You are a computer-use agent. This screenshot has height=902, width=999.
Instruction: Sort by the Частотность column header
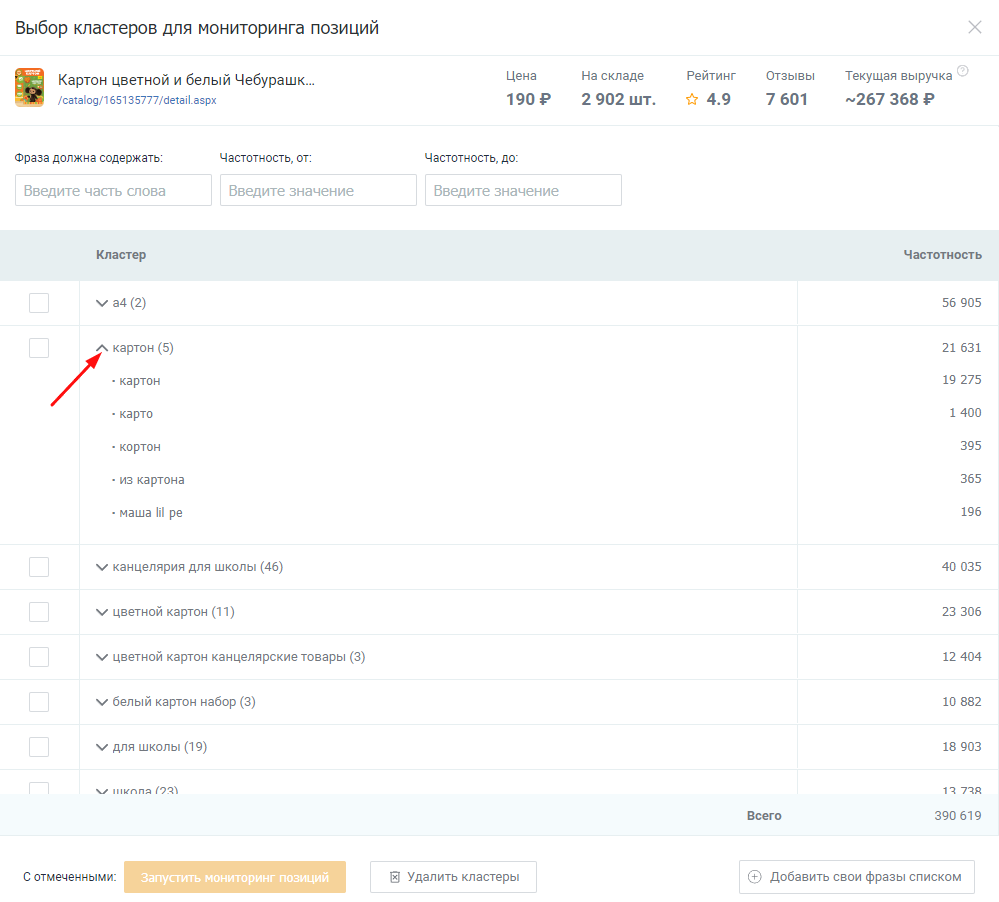(x=942, y=255)
